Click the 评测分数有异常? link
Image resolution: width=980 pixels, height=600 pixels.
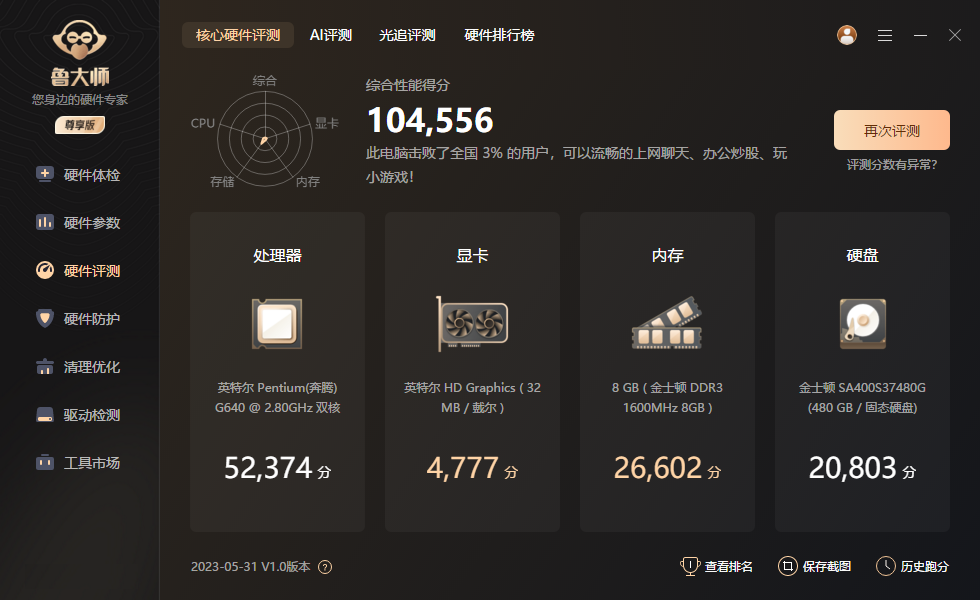click(891, 162)
